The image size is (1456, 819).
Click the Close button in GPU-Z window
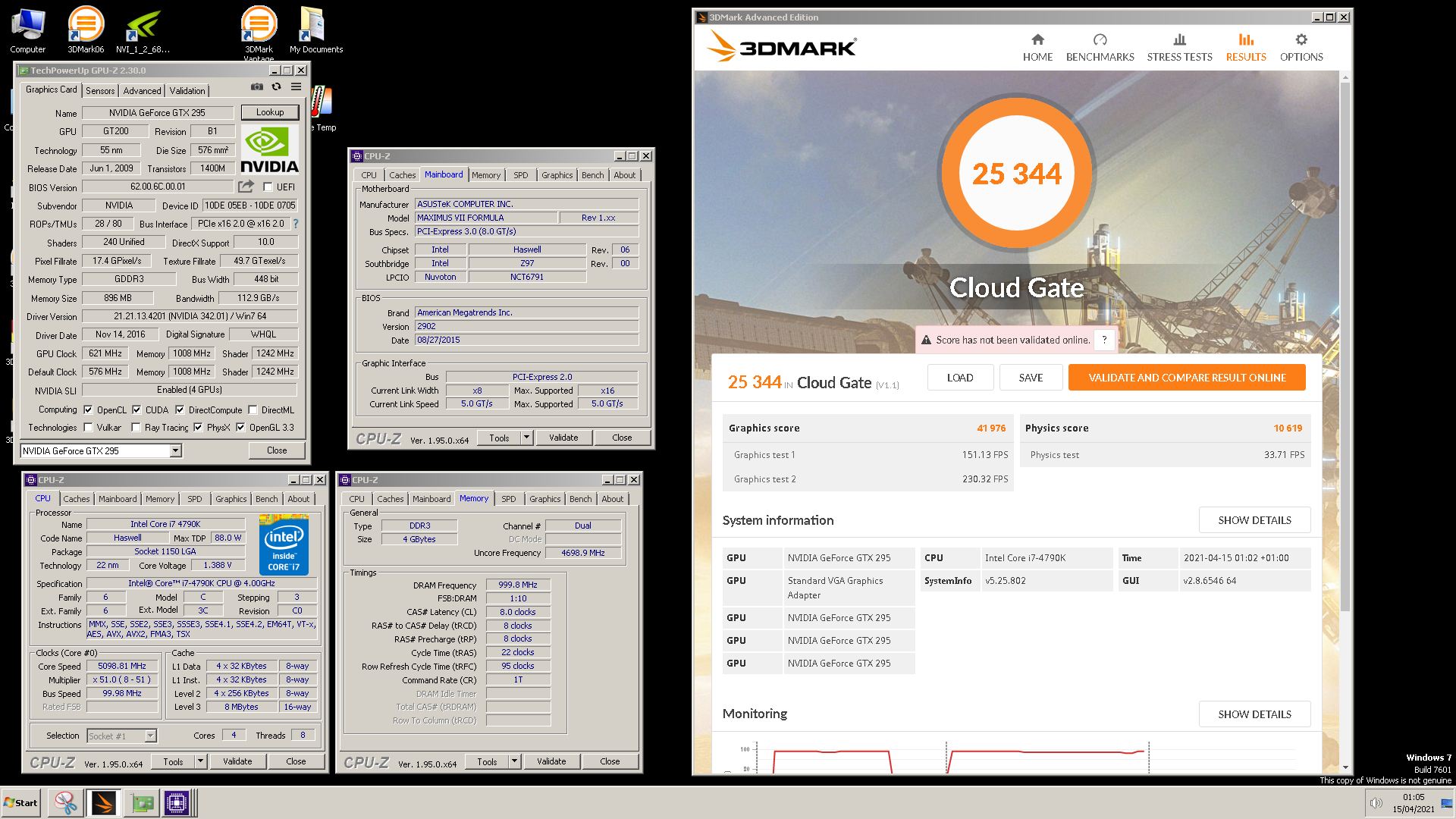(277, 450)
